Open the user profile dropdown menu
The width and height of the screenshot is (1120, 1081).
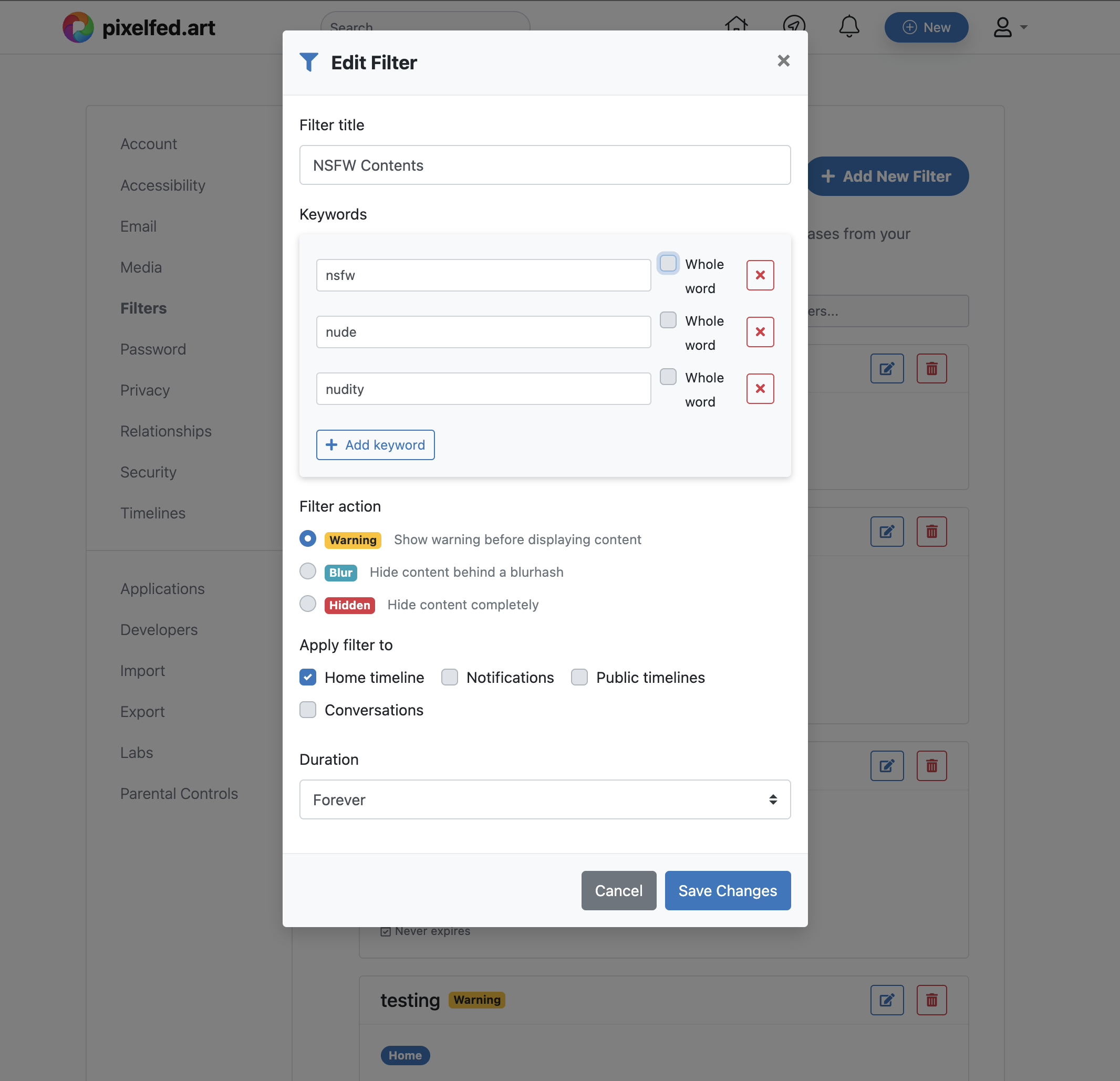coord(1009,27)
